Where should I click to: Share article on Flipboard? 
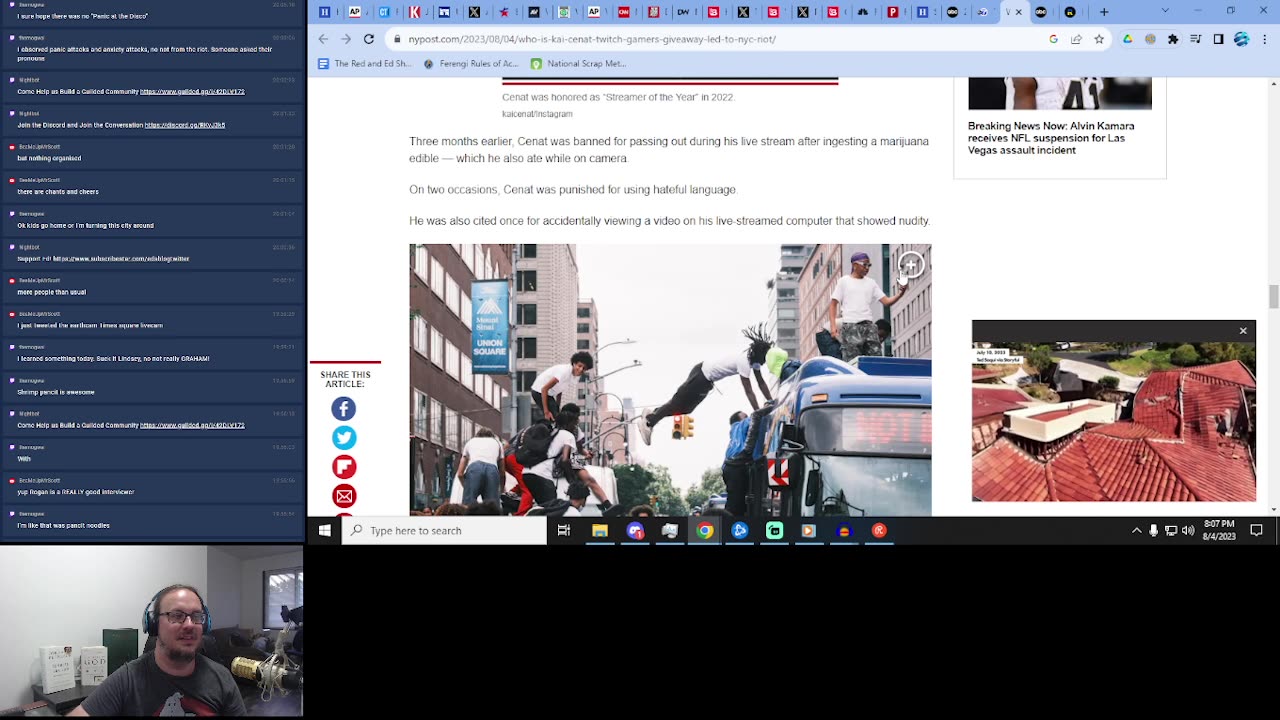344,466
